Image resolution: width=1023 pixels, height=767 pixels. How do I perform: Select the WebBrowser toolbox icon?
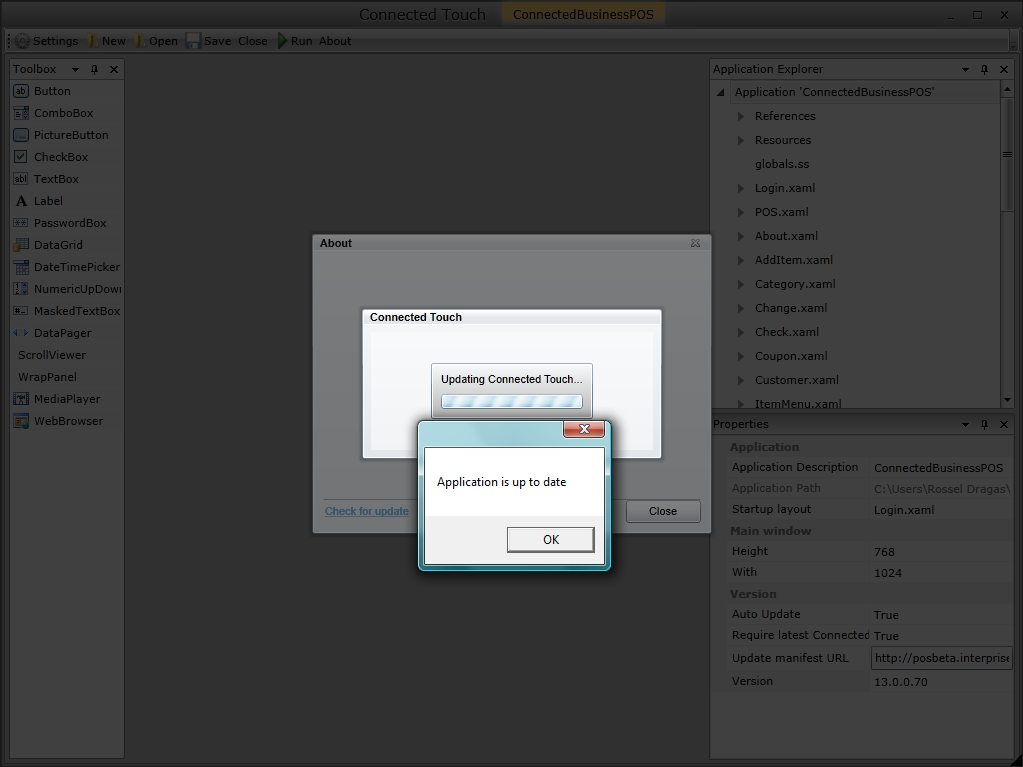[21, 421]
